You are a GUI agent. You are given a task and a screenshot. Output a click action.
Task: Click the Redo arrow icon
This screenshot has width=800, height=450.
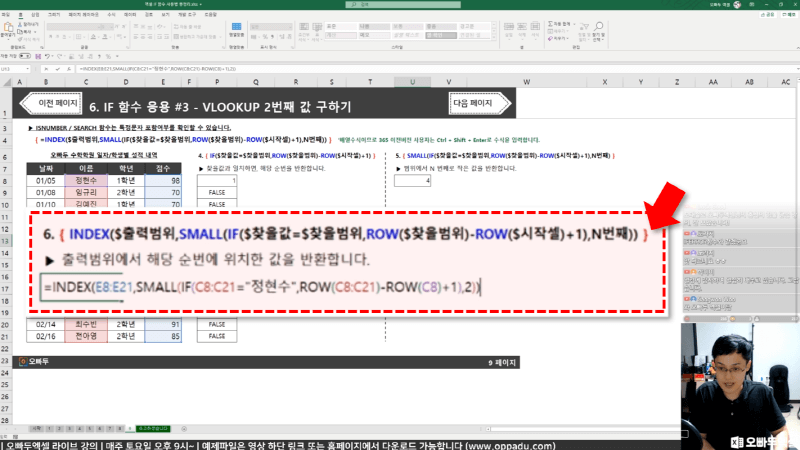click(x=59, y=56)
